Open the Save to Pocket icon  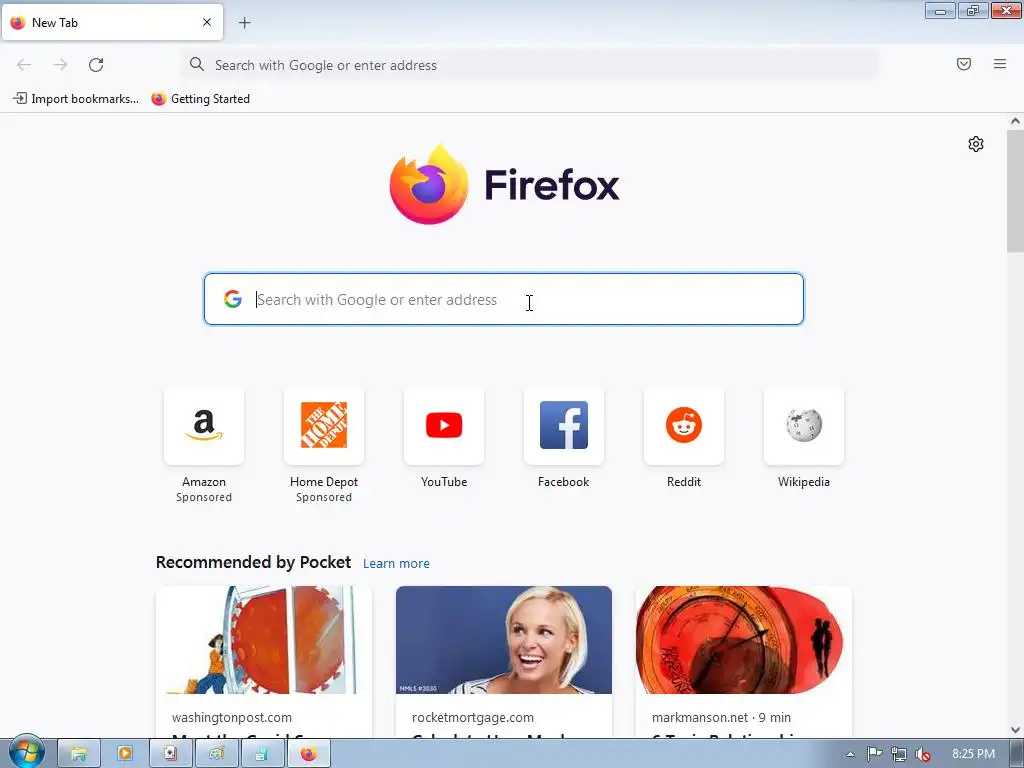[x=964, y=64]
